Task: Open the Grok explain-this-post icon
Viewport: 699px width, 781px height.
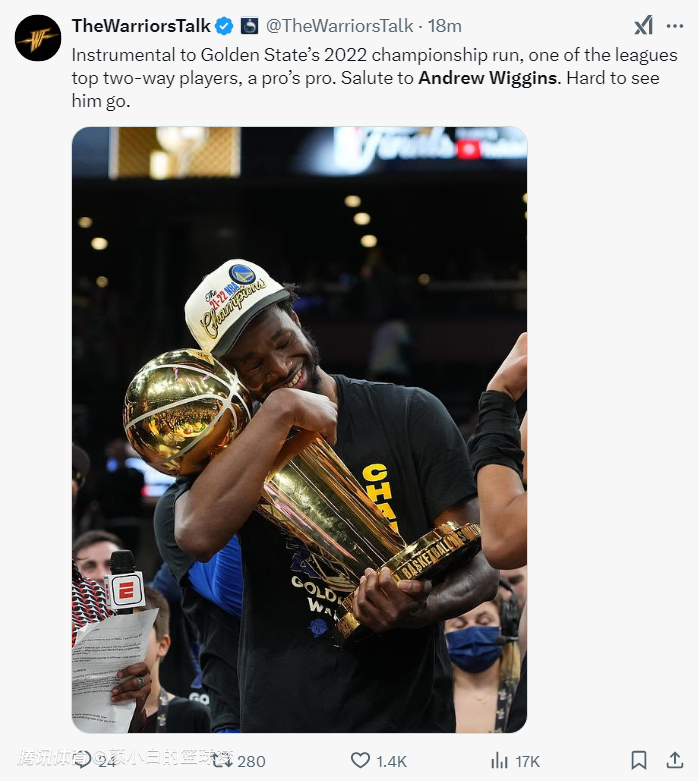Action: click(643, 25)
